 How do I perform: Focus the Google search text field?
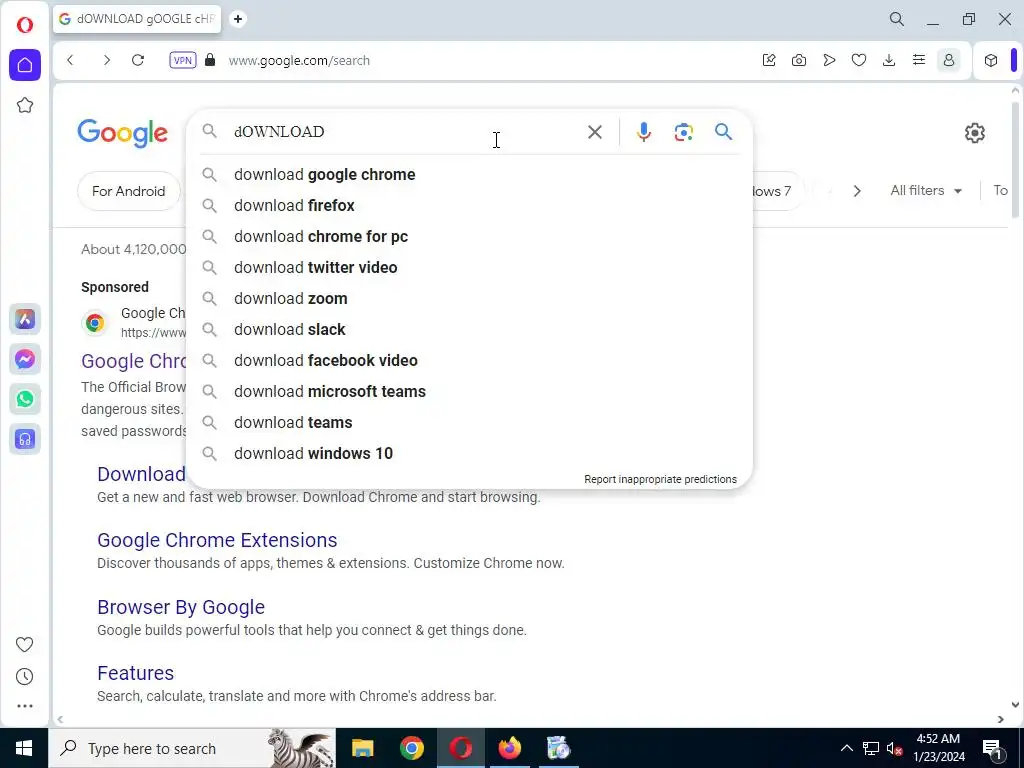[x=405, y=132]
